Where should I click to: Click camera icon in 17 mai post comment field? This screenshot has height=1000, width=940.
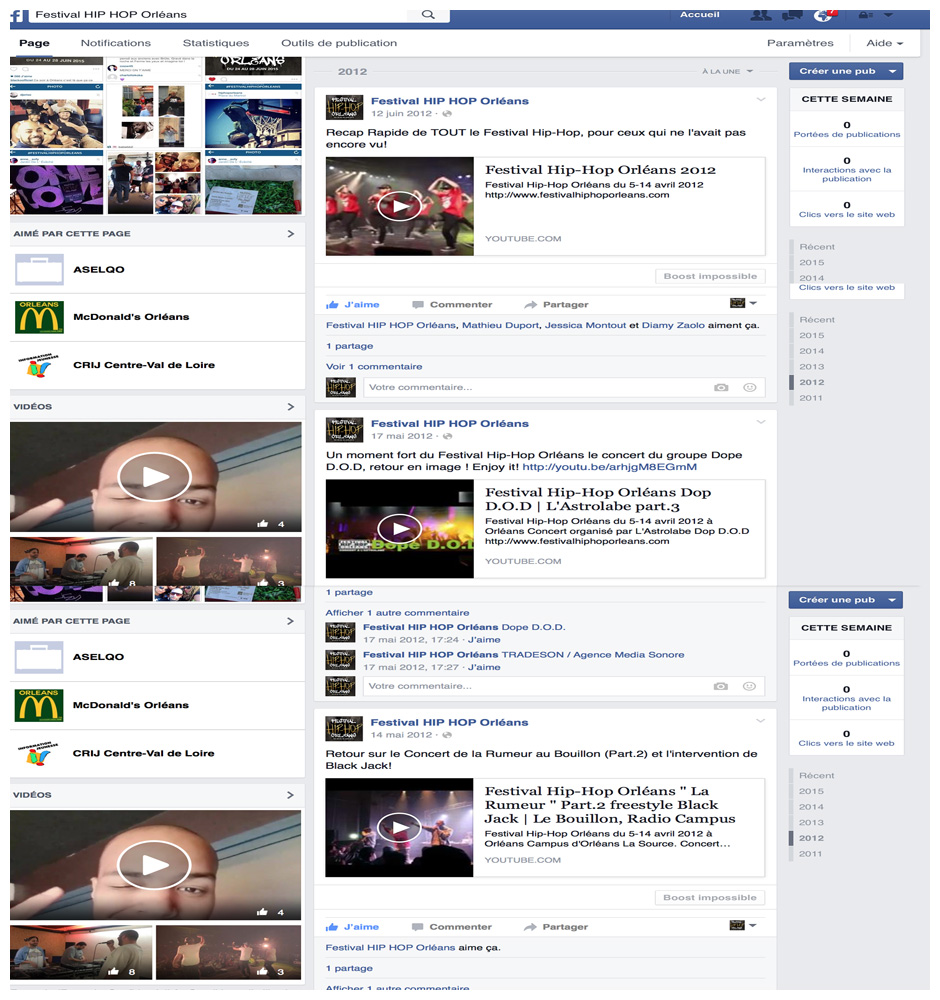[721, 687]
